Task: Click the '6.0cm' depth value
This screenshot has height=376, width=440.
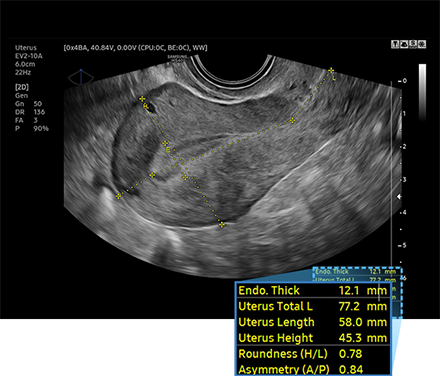Action: (x=25, y=64)
